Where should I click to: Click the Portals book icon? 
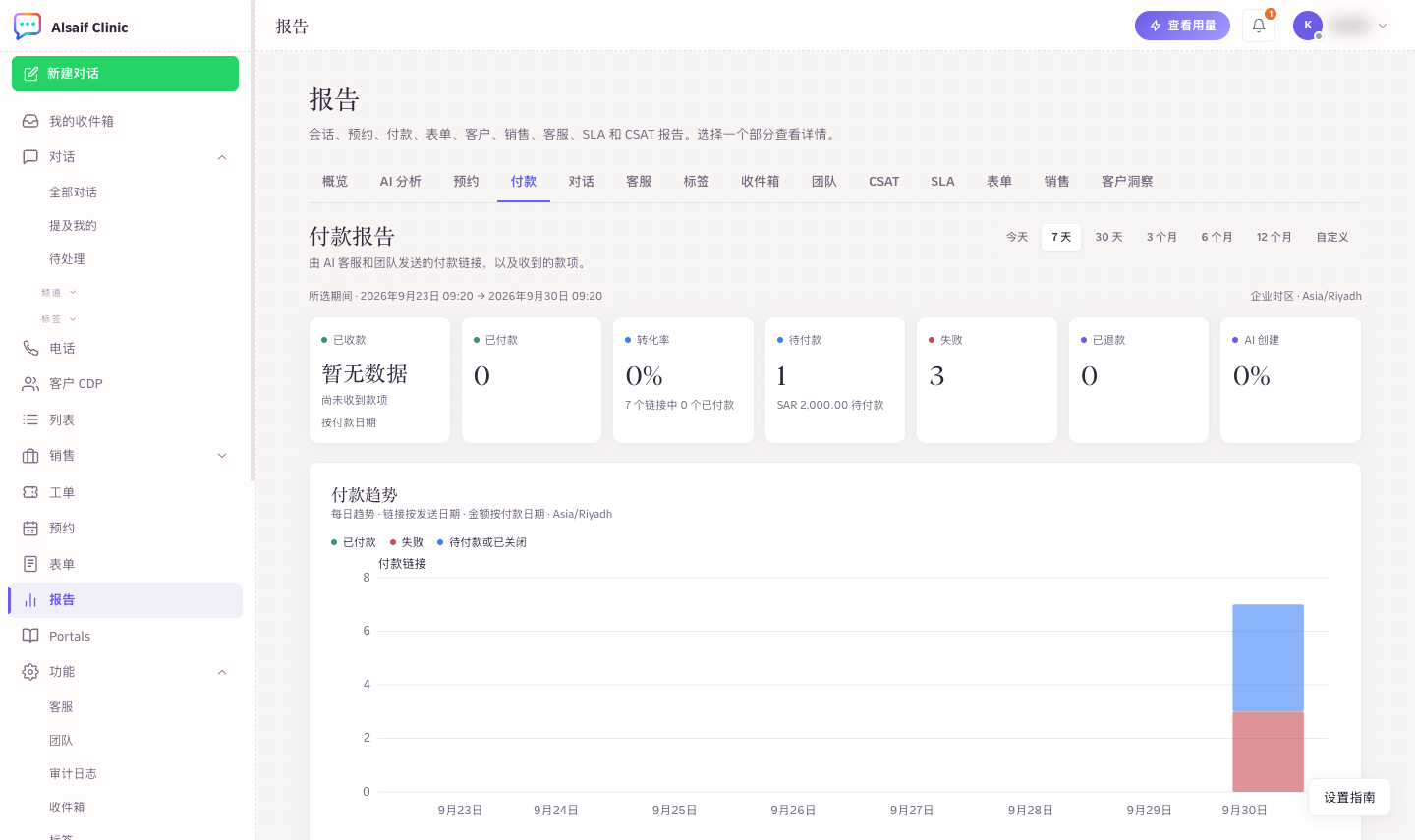tap(30, 636)
